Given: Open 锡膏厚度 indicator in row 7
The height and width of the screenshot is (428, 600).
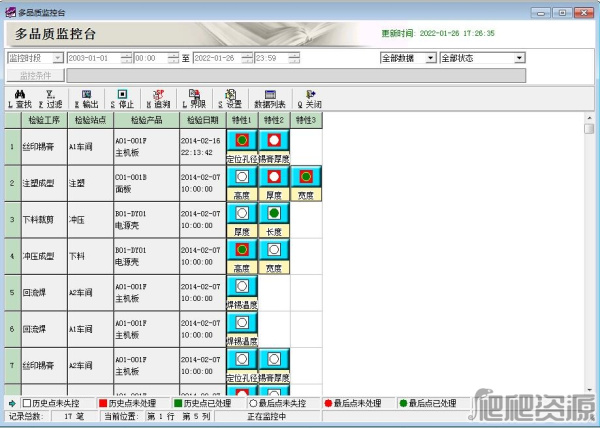Looking at the screenshot, I should tap(274, 359).
